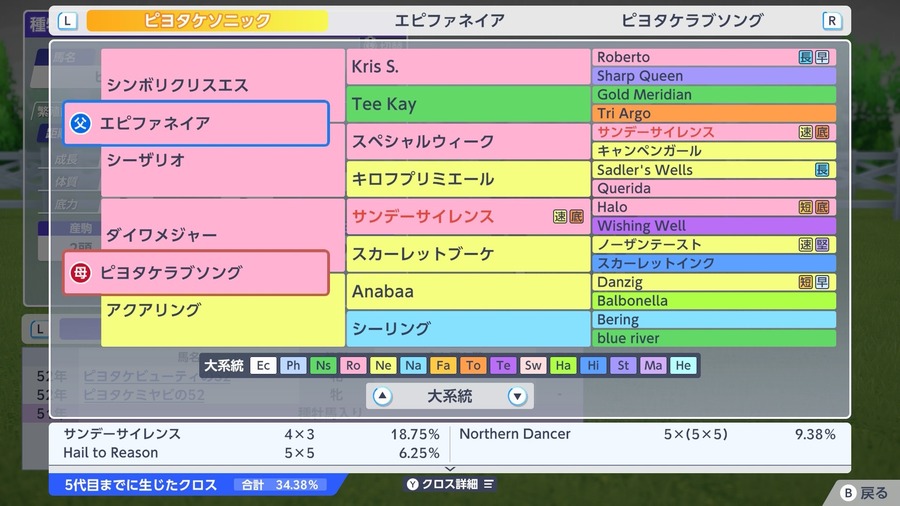Click the R shoulder button icon at top
This screenshot has height=506, width=900.
(832, 21)
